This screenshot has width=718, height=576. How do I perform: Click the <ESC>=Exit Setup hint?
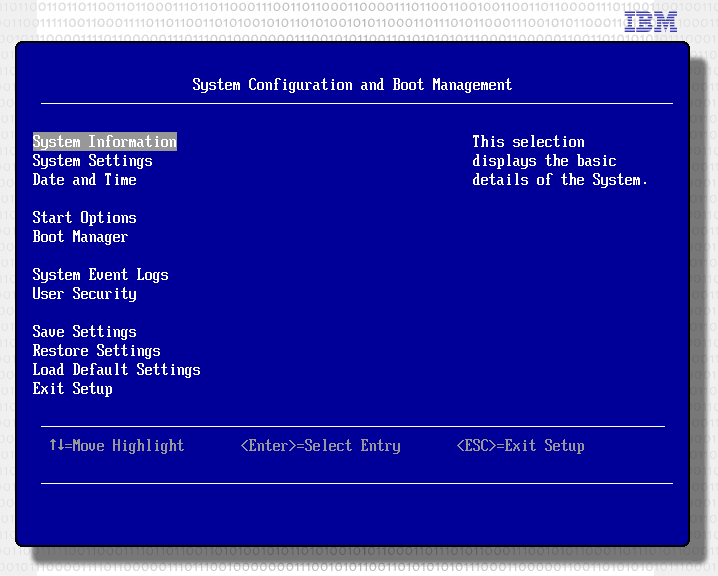[521, 446]
